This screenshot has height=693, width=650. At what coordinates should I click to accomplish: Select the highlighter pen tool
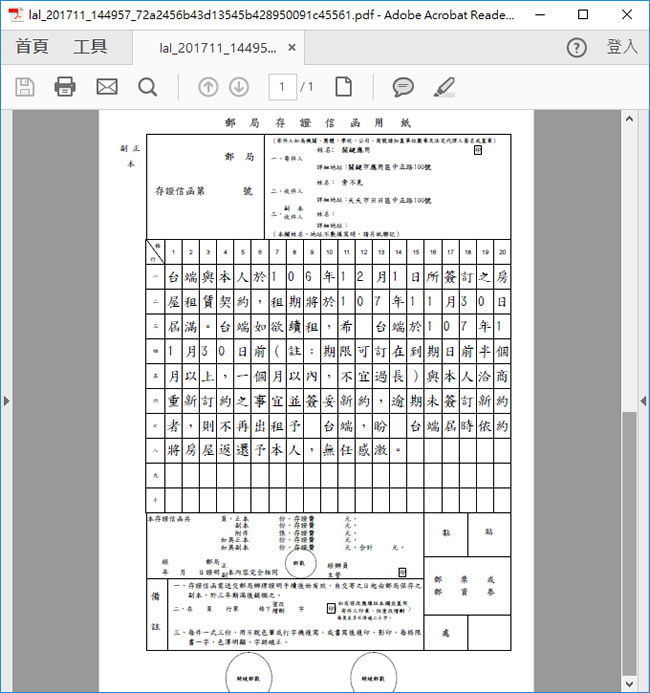445,87
